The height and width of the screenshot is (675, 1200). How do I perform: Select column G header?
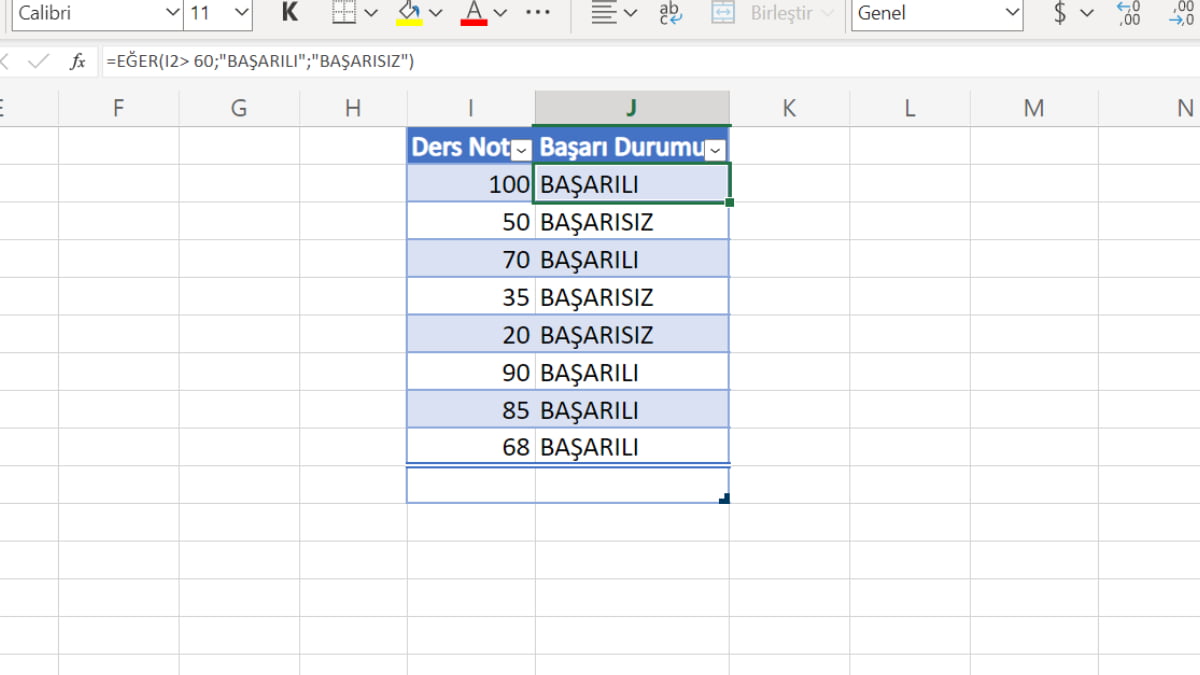point(239,108)
